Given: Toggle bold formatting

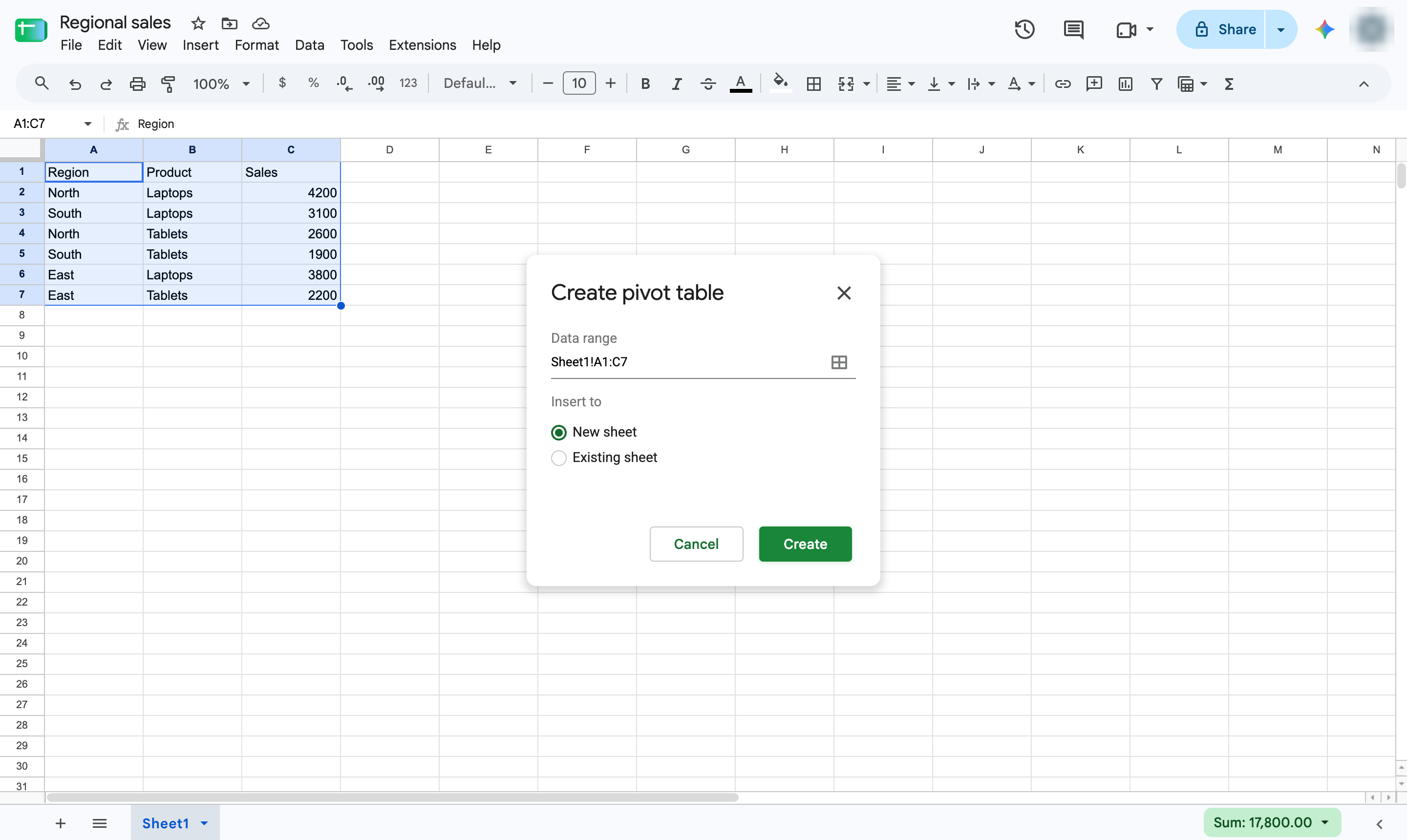Looking at the screenshot, I should (x=645, y=84).
